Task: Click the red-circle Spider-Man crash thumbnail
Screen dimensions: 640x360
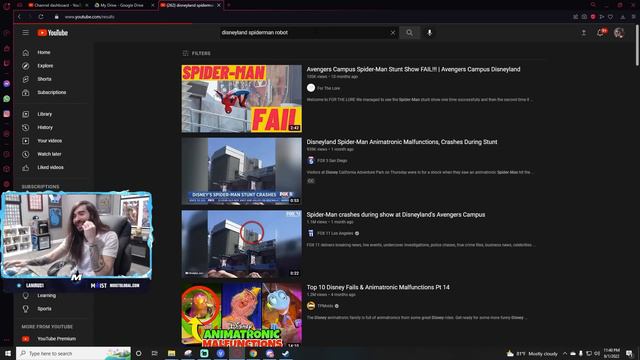Action: click(x=242, y=244)
